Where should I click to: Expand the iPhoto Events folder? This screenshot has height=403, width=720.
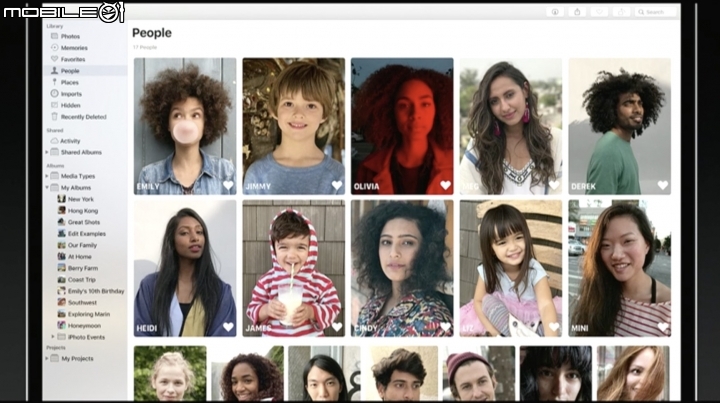pos(53,337)
